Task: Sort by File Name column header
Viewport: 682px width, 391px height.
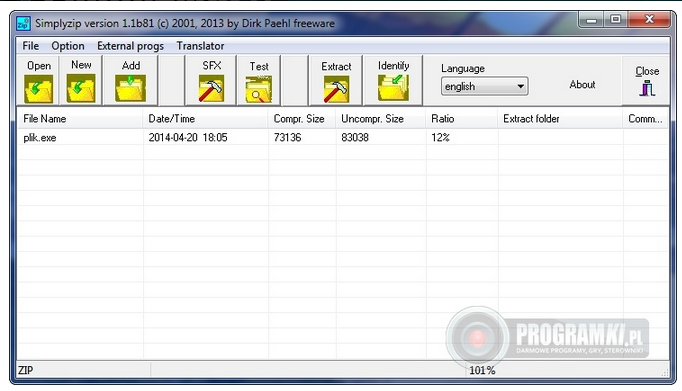Action: [x=80, y=118]
